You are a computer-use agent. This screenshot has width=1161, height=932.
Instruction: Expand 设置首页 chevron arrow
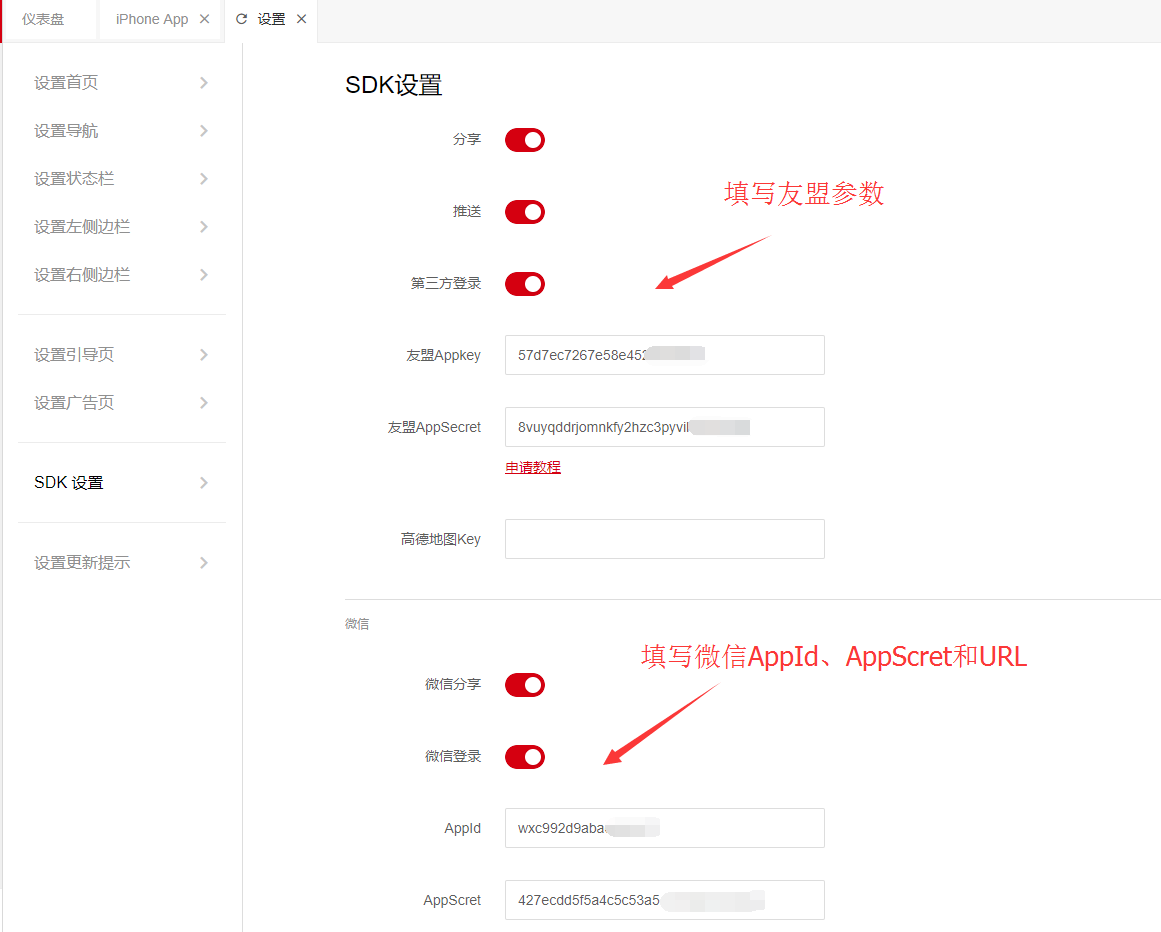(204, 83)
